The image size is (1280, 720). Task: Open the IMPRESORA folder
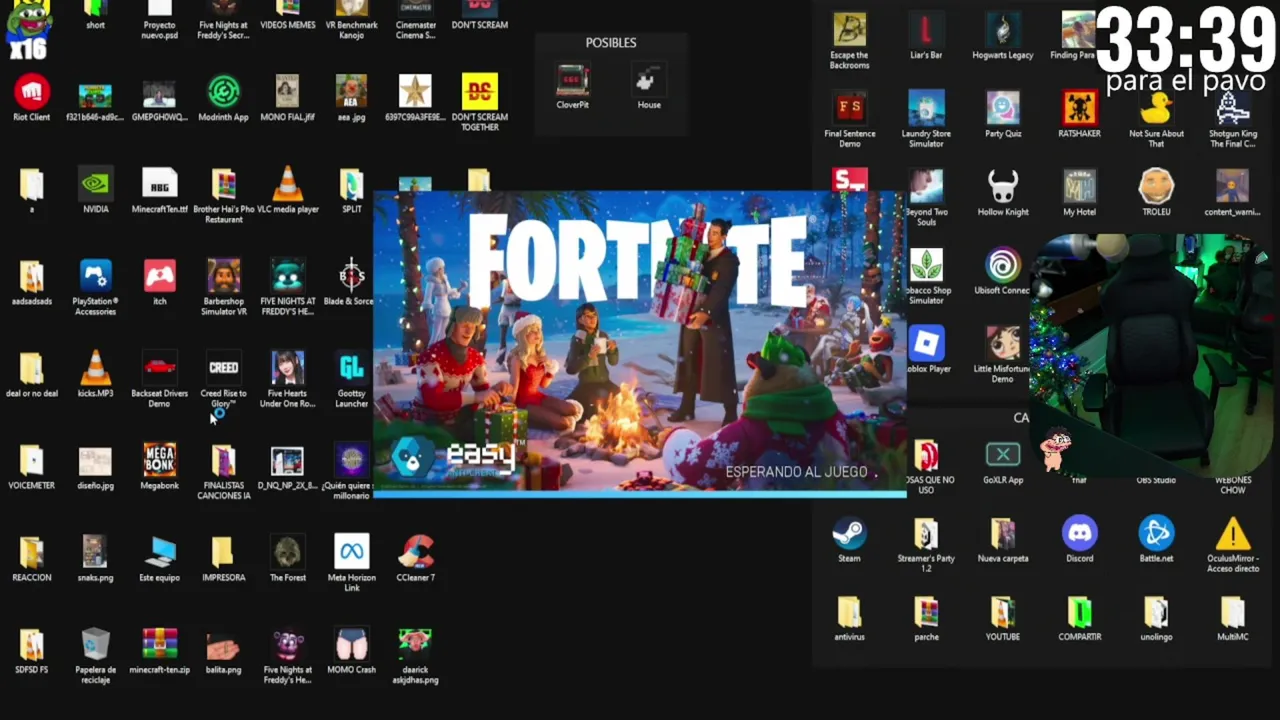(223, 553)
